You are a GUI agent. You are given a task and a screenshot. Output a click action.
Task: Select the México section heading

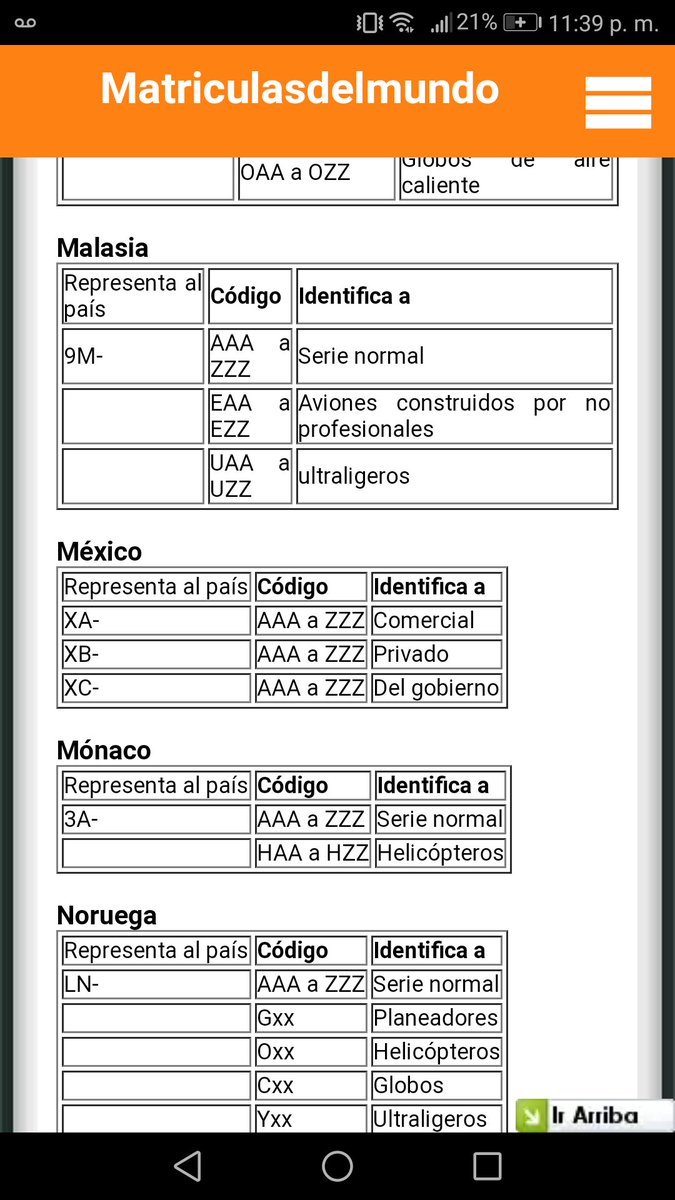pos(100,551)
